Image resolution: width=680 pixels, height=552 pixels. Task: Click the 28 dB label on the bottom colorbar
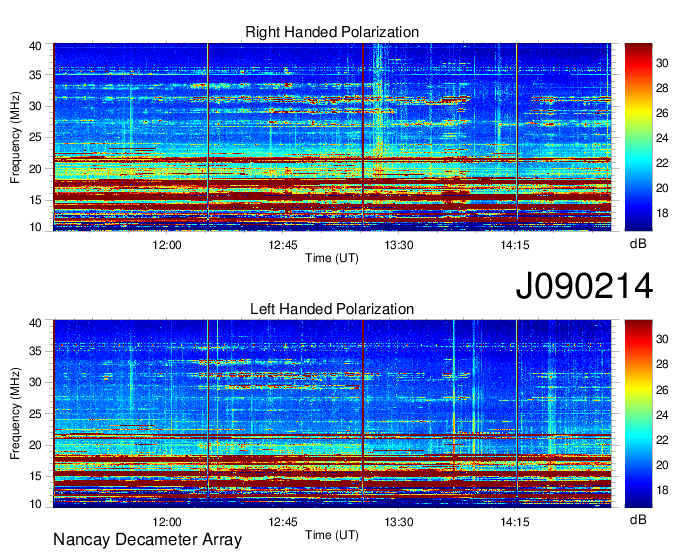coord(662,364)
